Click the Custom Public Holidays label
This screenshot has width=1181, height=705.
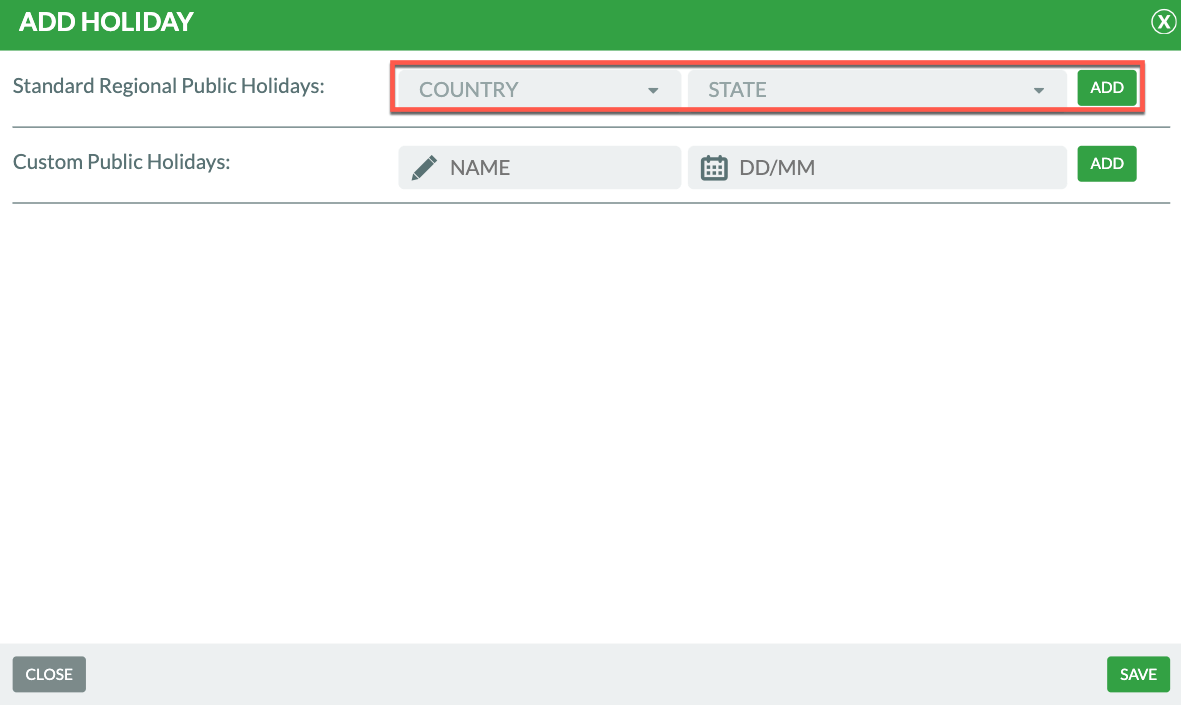tap(121, 161)
